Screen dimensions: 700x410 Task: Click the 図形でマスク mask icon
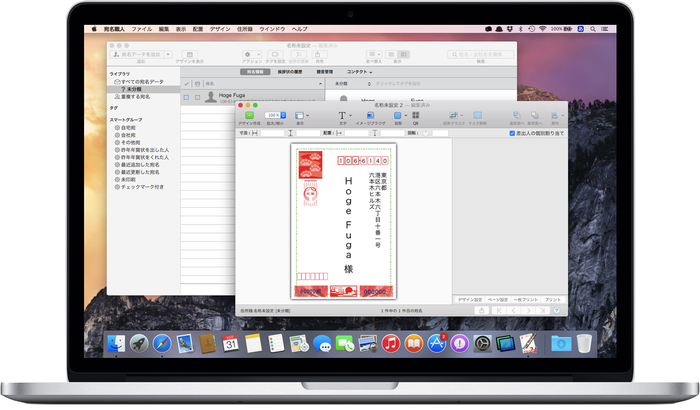click(453, 115)
